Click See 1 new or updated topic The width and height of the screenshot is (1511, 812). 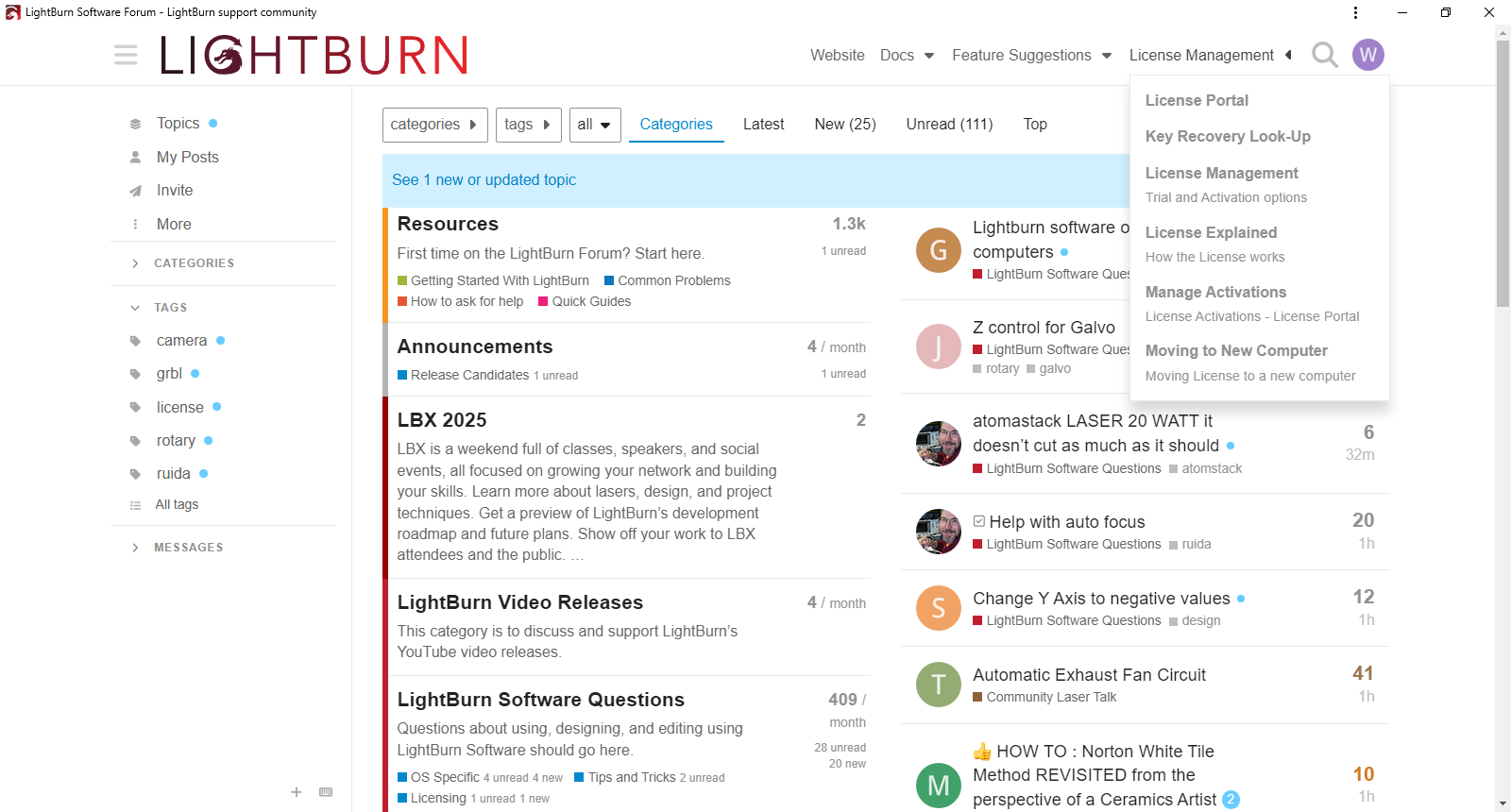coord(484,180)
